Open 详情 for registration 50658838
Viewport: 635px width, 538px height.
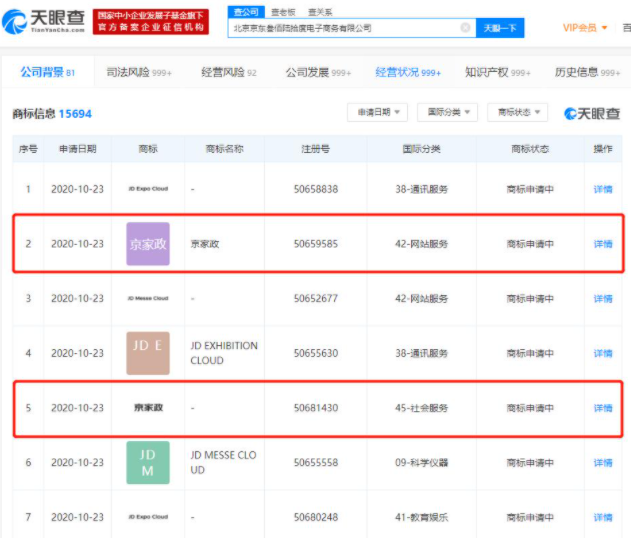603,189
